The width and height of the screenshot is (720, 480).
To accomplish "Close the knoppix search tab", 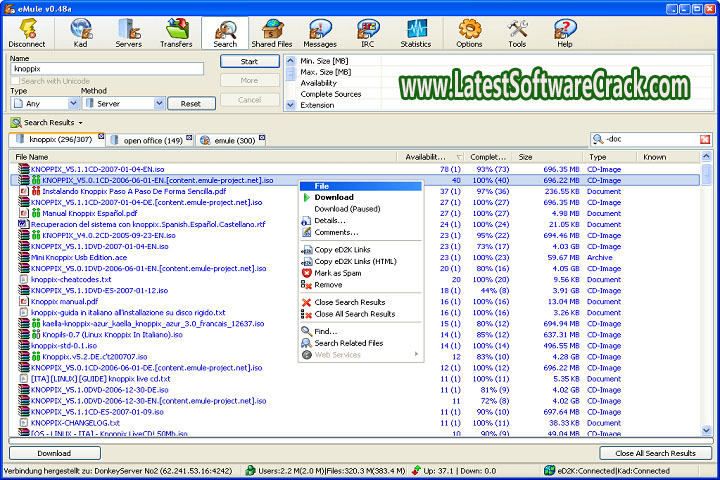I will coord(101,136).
